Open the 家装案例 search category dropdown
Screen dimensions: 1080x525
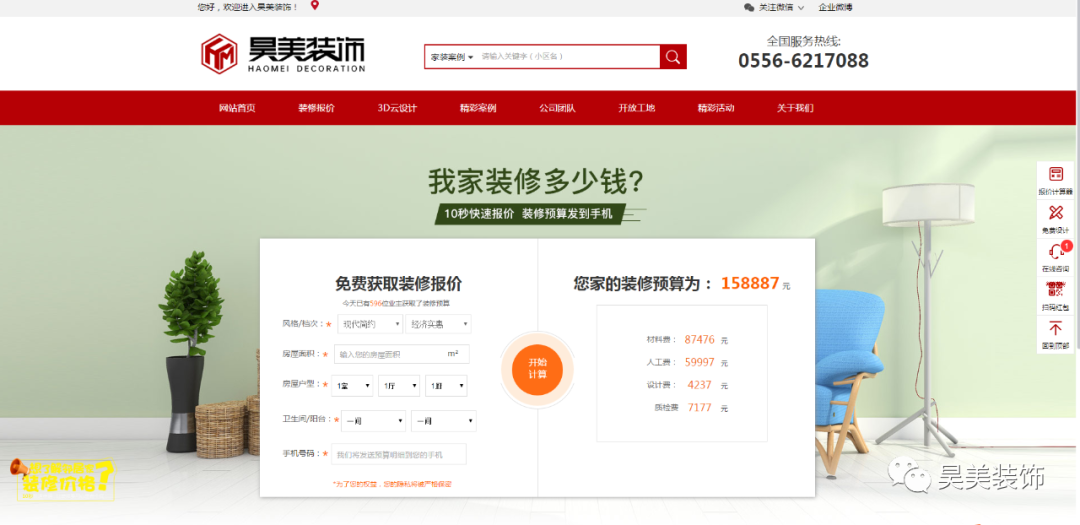452,56
